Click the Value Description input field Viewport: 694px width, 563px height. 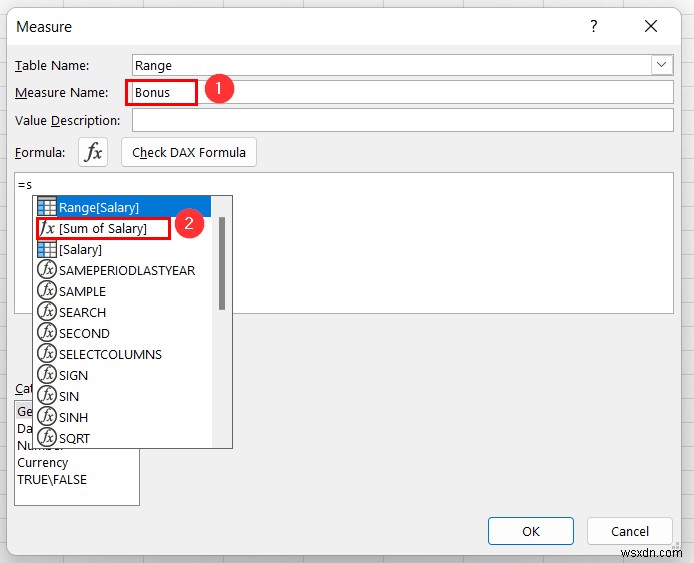402,120
